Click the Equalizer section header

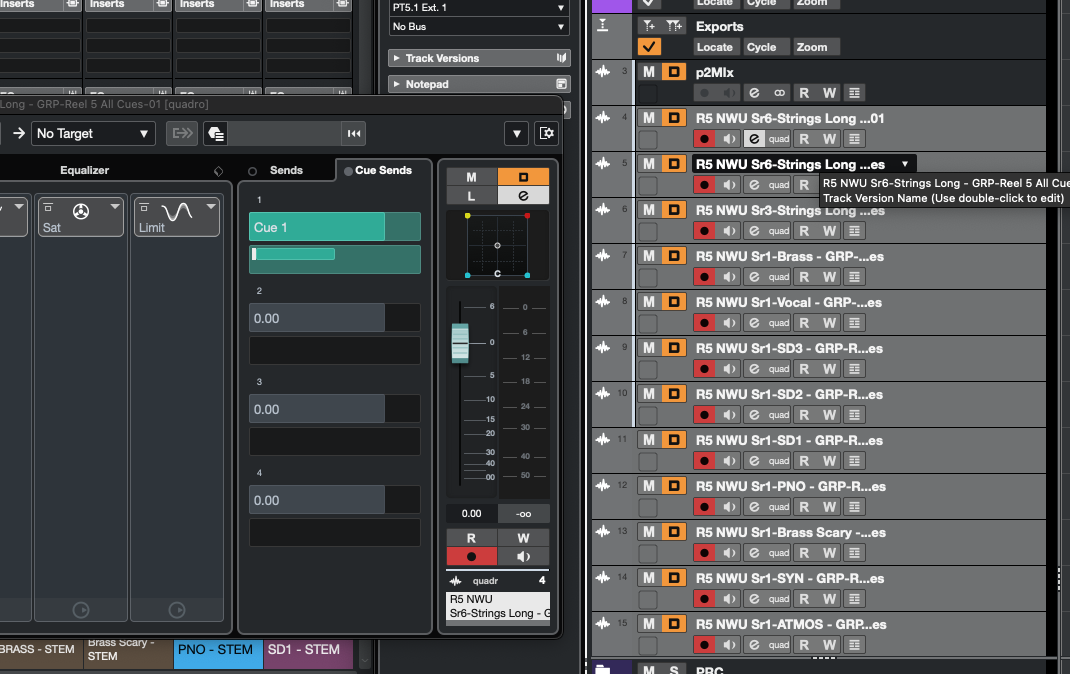pos(84,170)
